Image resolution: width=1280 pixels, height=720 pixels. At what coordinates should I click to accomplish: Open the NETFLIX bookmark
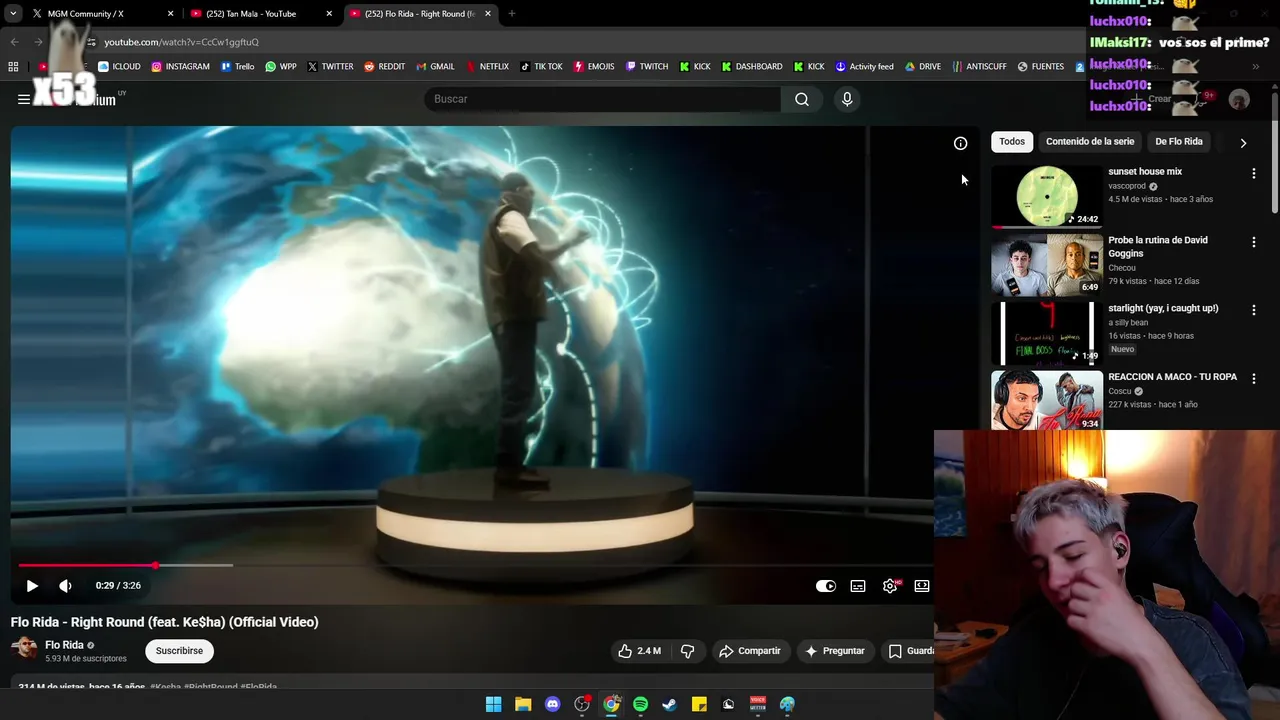(487, 67)
